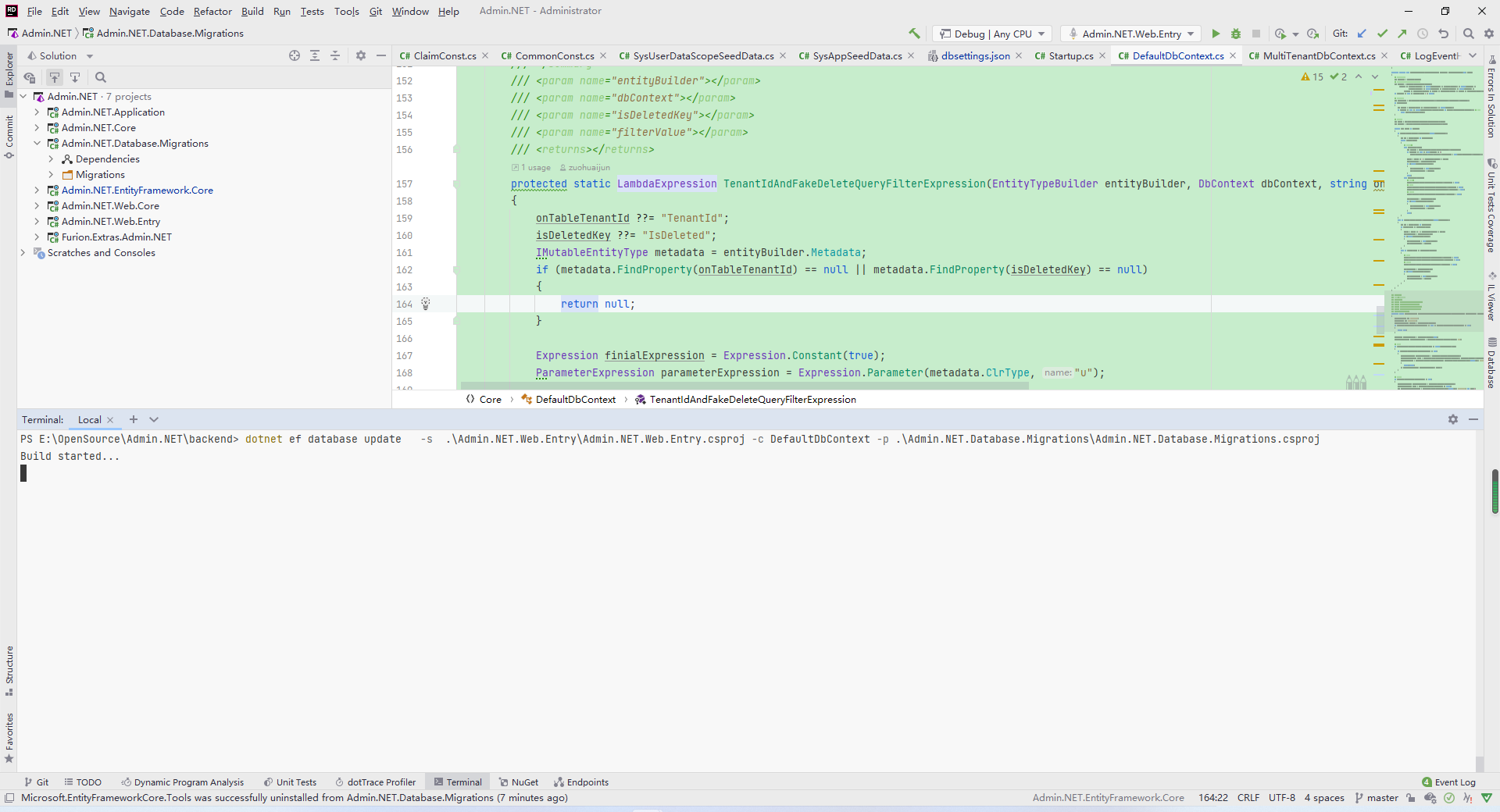Expand the Migrations folder
This screenshot has width=1500, height=812.
tap(51, 174)
